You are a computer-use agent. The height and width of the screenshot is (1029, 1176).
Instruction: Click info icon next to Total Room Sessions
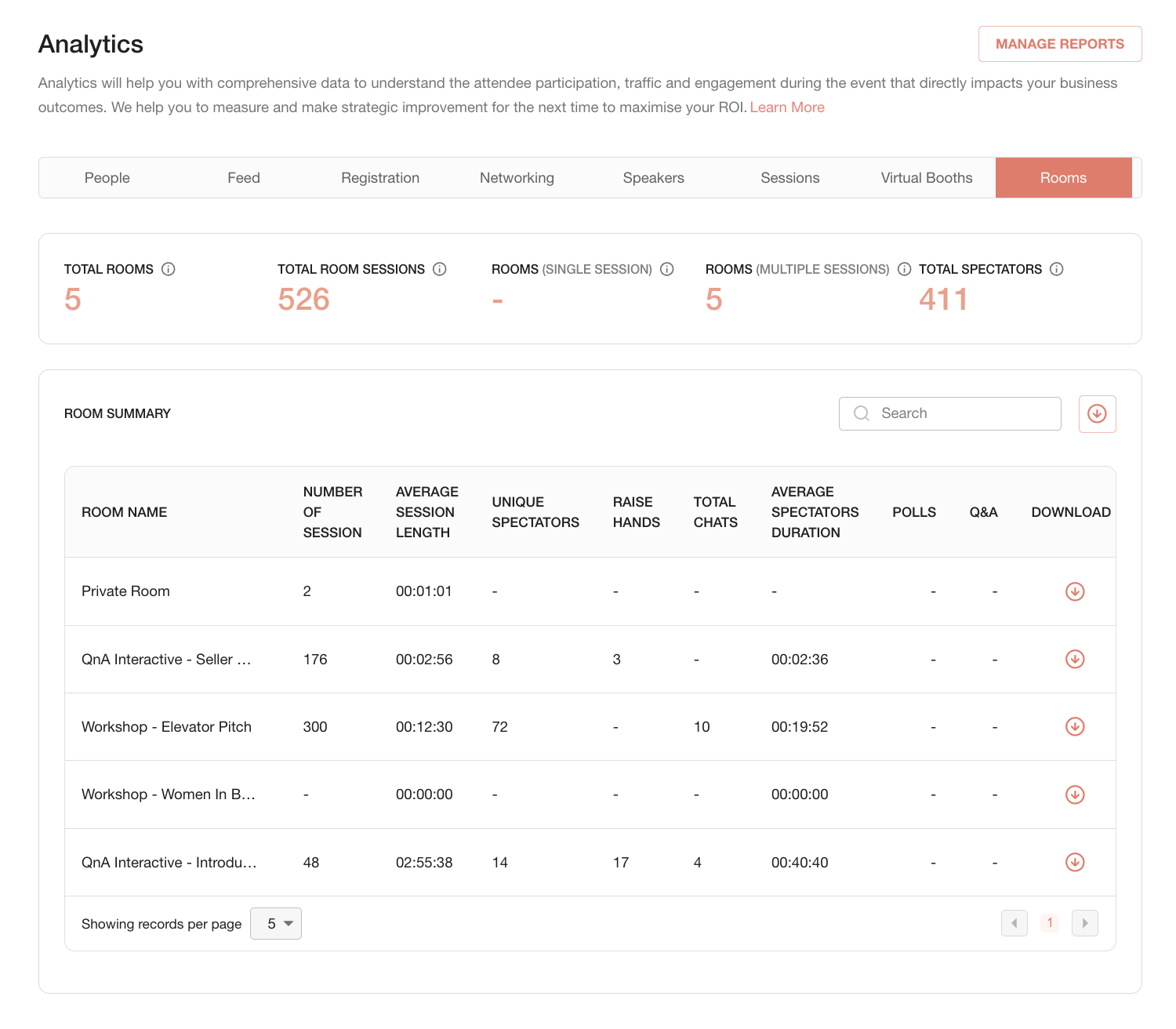pyautogui.click(x=440, y=269)
